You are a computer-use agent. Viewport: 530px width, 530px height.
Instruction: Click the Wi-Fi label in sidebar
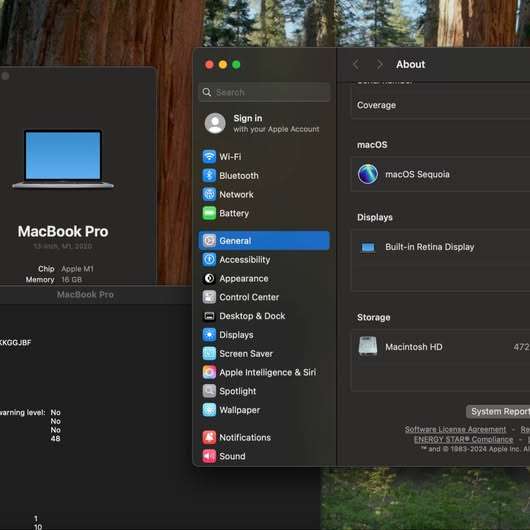[x=230, y=157]
